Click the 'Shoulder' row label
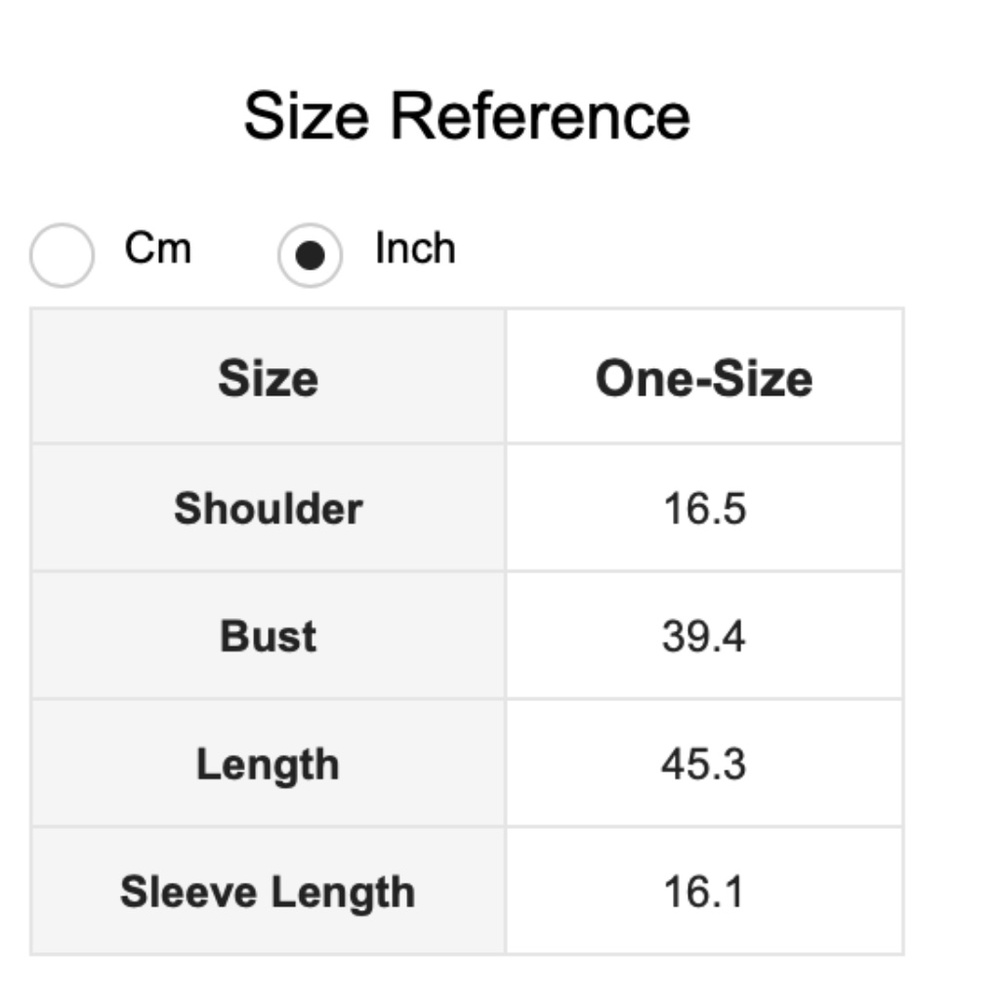Viewport: 1000px width, 1000px height. [x=268, y=508]
